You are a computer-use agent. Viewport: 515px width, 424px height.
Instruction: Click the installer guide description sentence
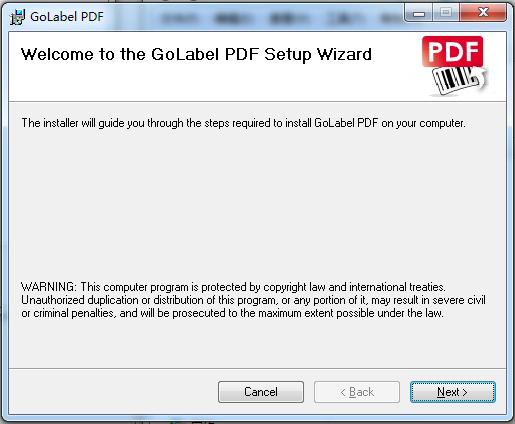point(243,123)
